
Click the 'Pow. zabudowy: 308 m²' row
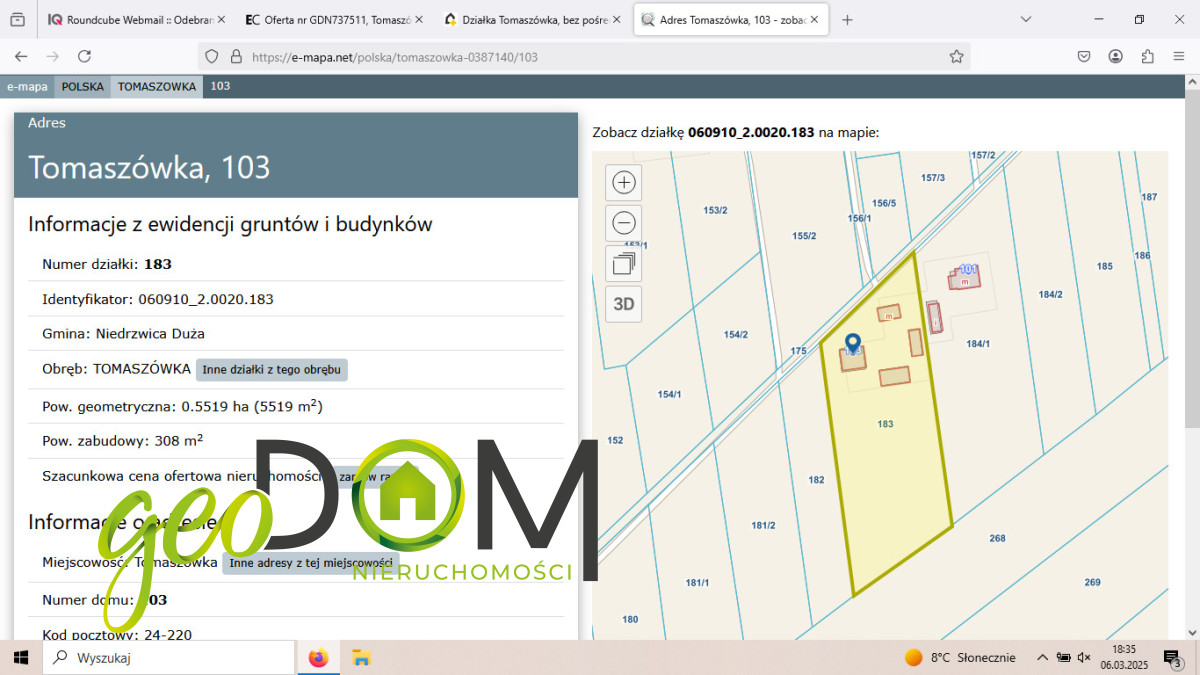click(296, 440)
